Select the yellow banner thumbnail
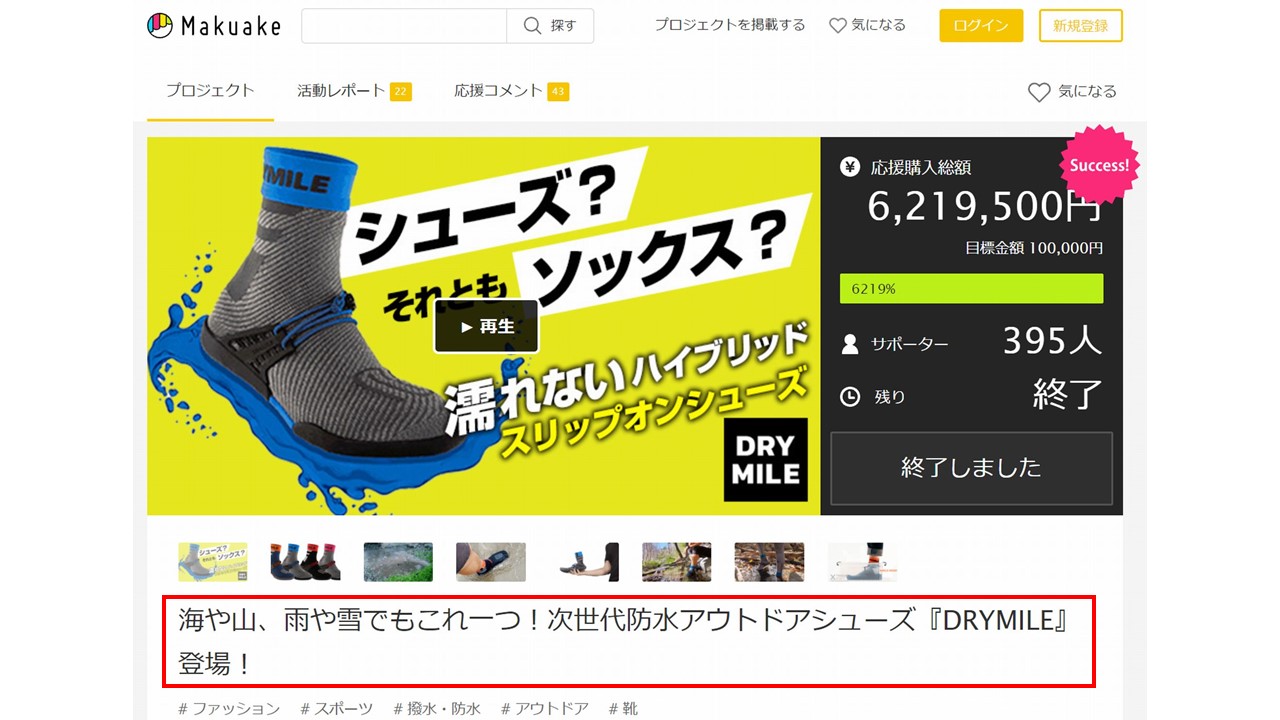Screen dimensions: 1280x720 (x=213, y=562)
